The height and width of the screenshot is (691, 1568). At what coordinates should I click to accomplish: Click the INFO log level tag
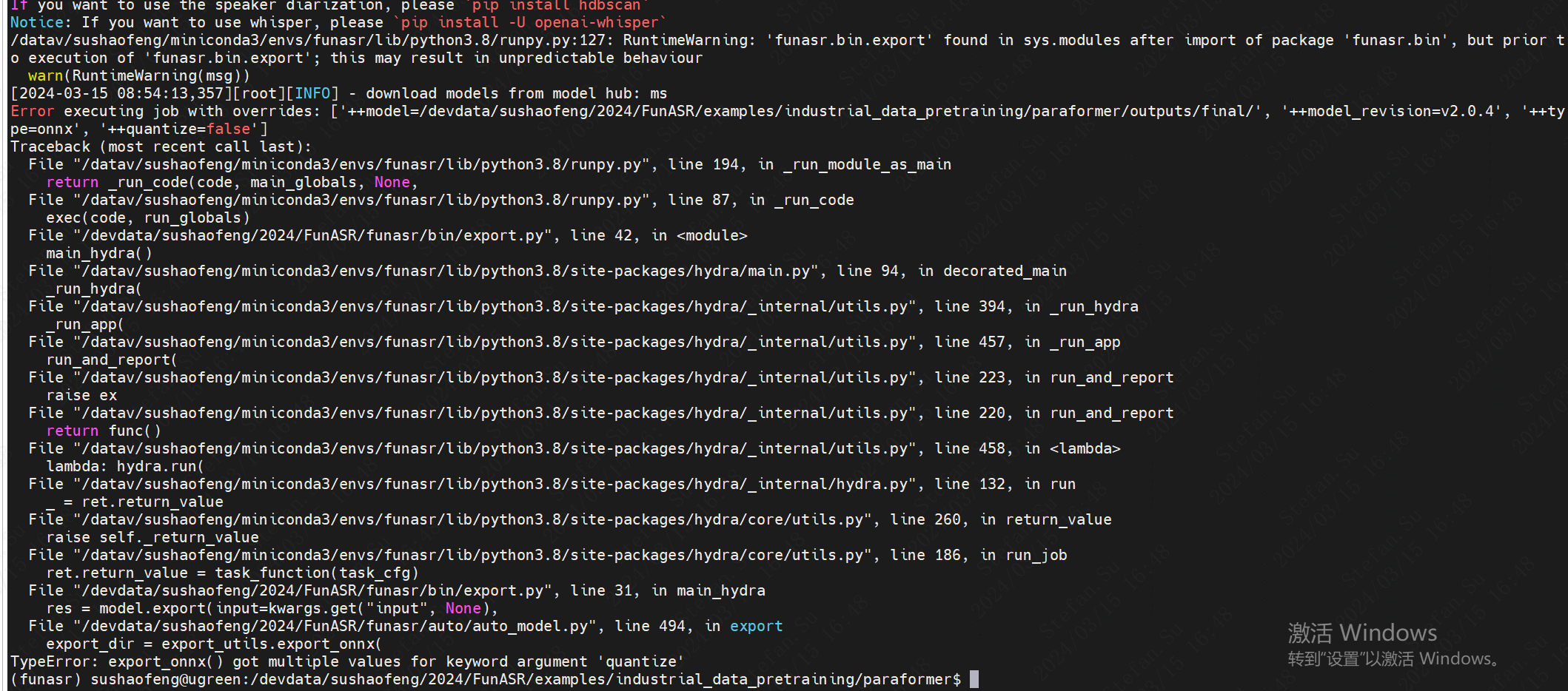pyautogui.click(x=312, y=93)
